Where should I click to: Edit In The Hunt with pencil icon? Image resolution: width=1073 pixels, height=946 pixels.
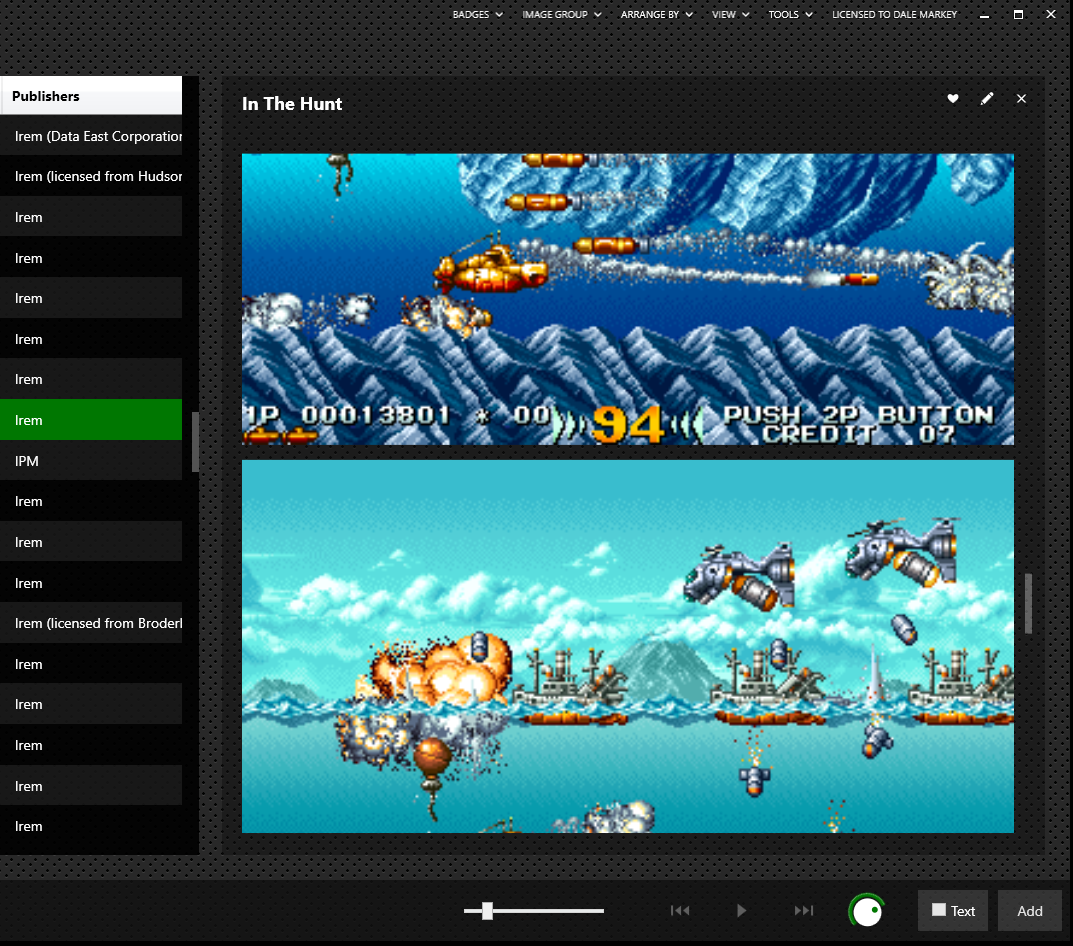click(987, 99)
